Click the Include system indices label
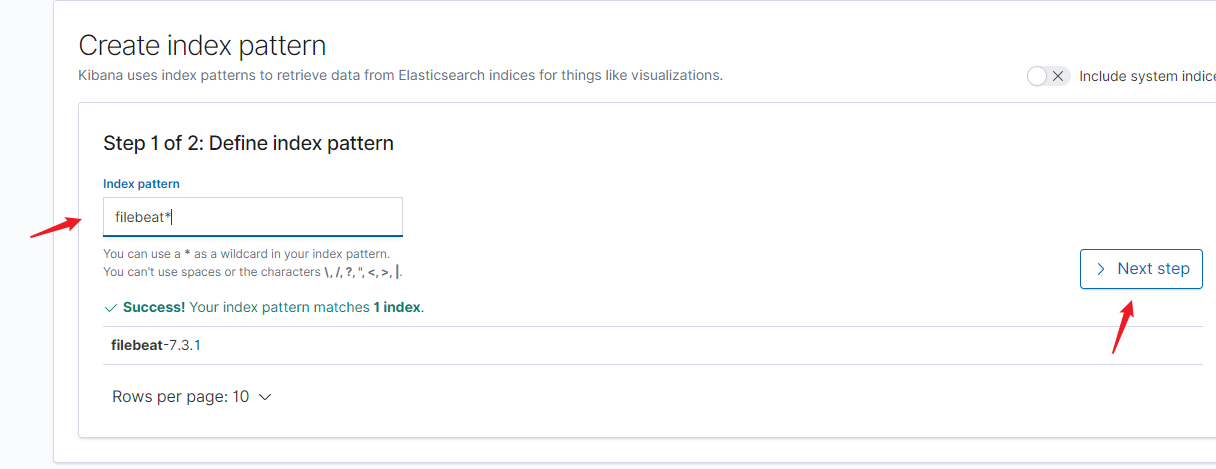The height and width of the screenshot is (469, 1216). 1147,76
